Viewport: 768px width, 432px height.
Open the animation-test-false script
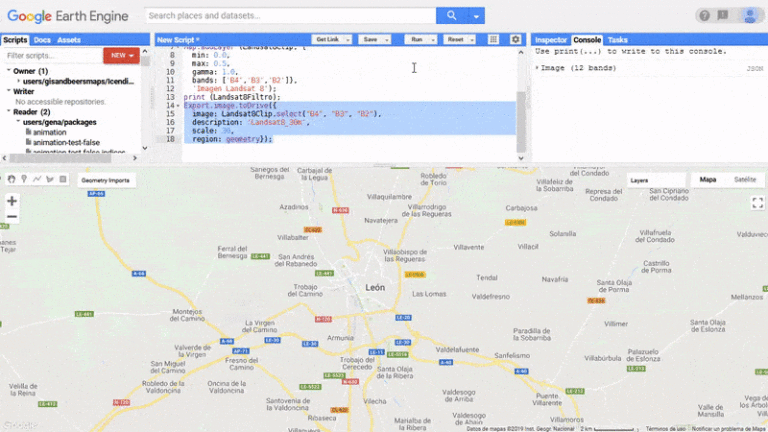(66, 143)
